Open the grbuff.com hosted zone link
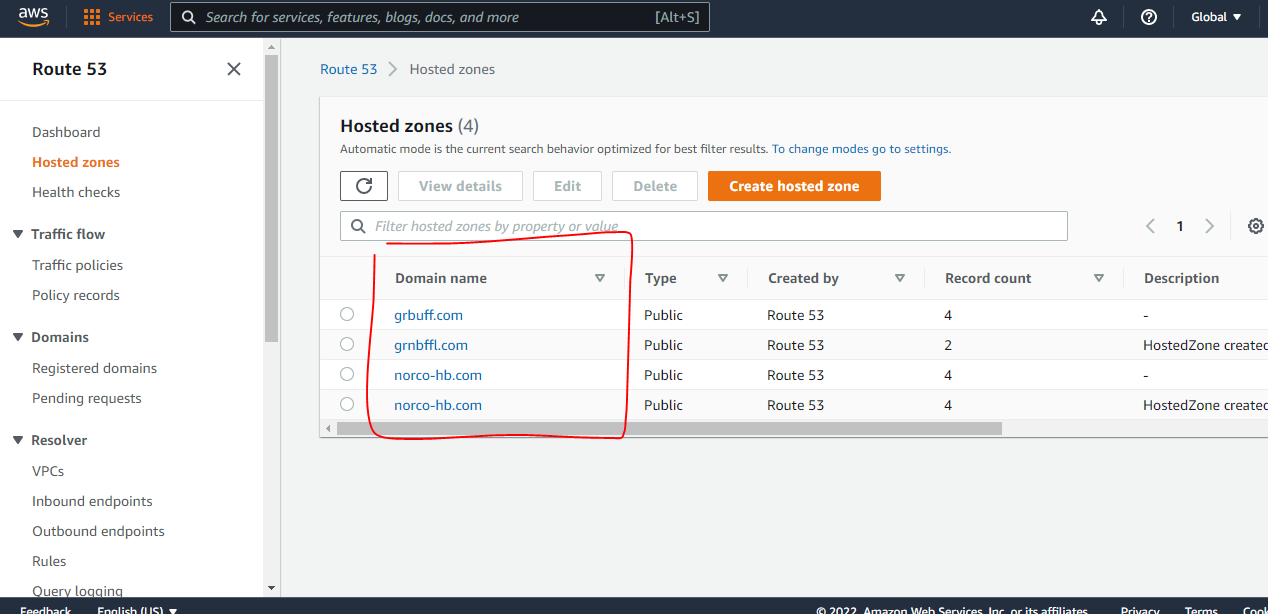 [428, 315]
